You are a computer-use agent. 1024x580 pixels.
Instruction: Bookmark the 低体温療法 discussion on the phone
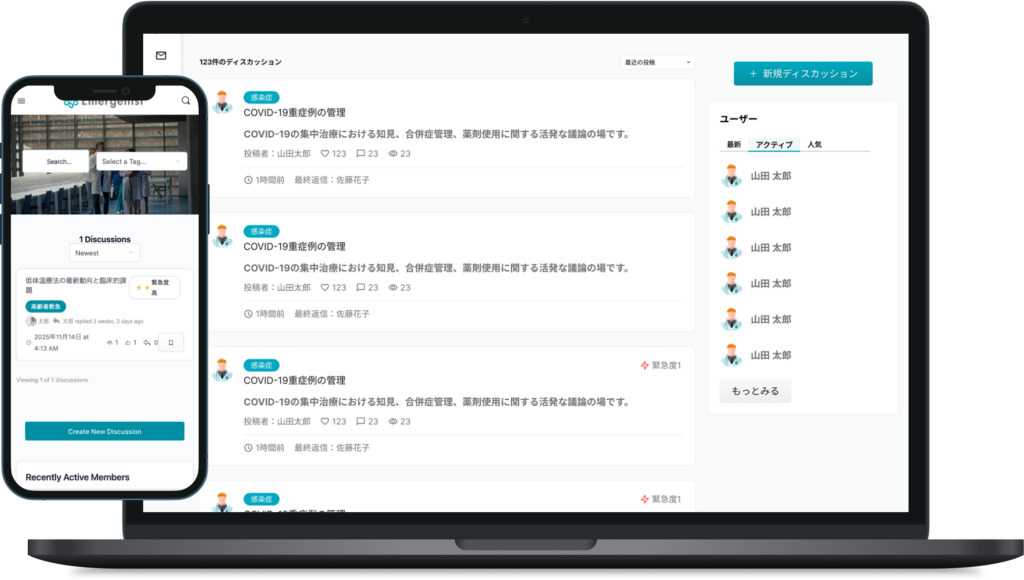pyautogui.click(x=171, y=343)
